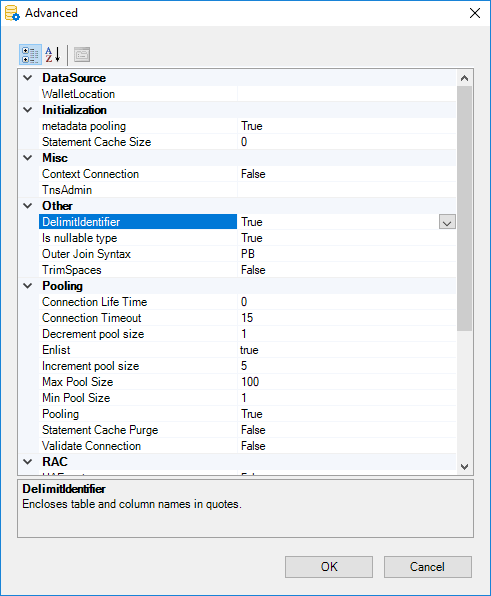The width and height of the screenshot is (491, 596).
Task: Select the Increment pool size property
Action: coord(138,366)
